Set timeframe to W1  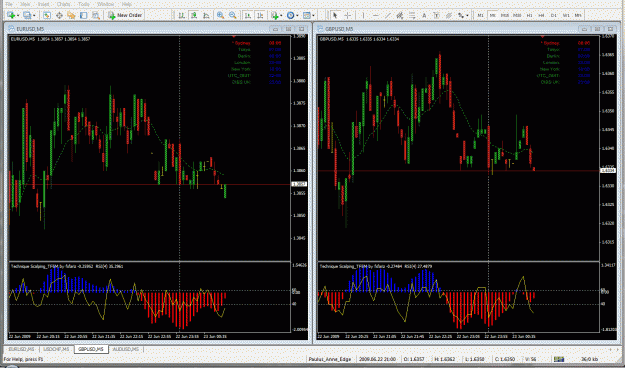[x=566, y=15]
